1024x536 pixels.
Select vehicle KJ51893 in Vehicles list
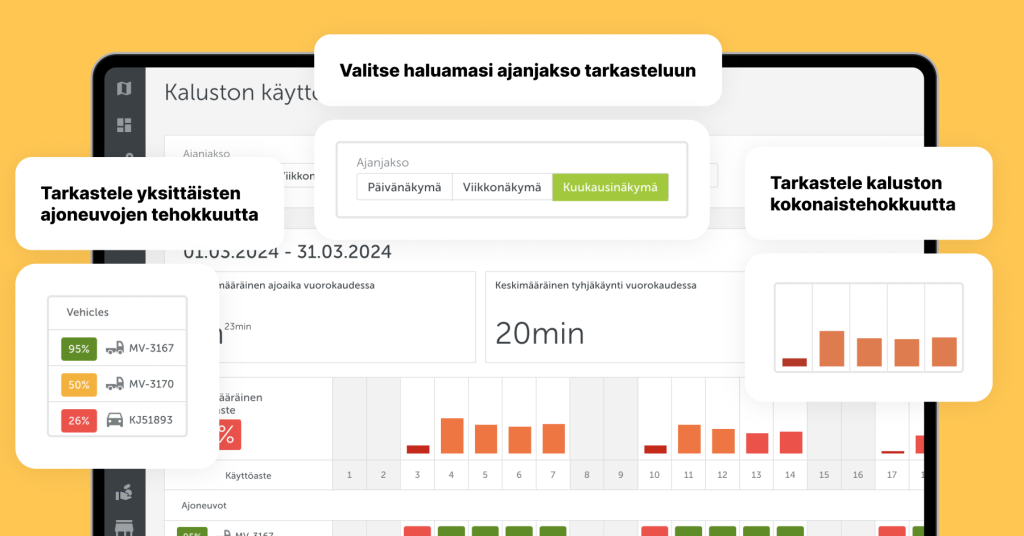118,420
